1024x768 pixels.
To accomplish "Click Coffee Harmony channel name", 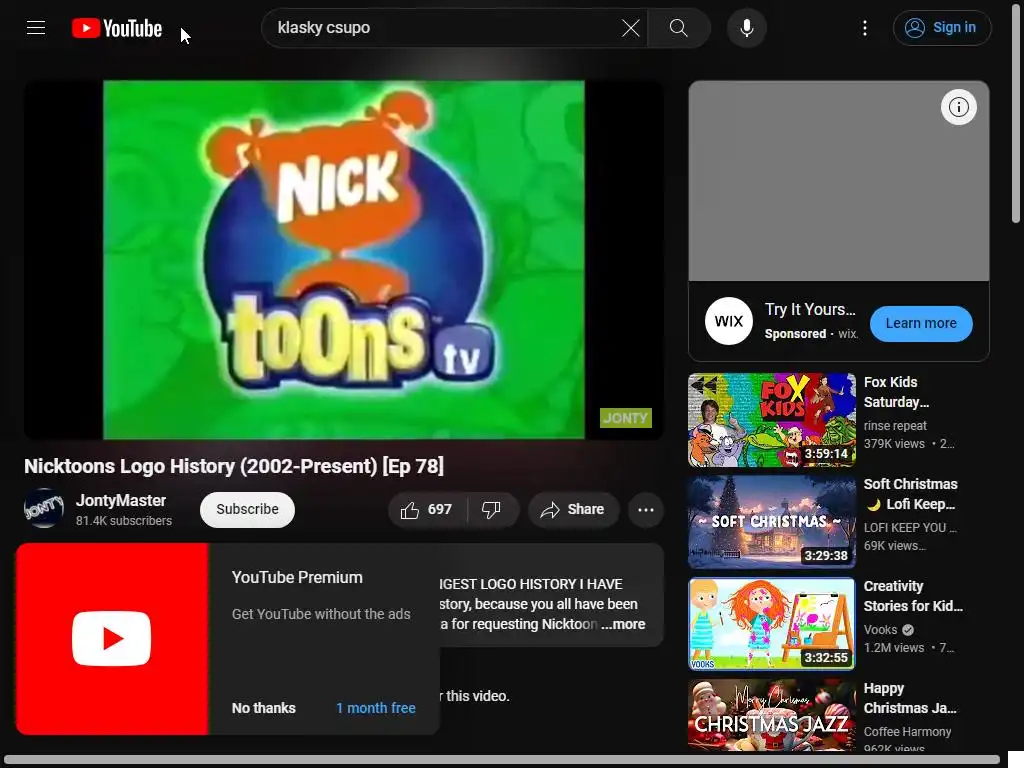I will (x=907, y=731).
